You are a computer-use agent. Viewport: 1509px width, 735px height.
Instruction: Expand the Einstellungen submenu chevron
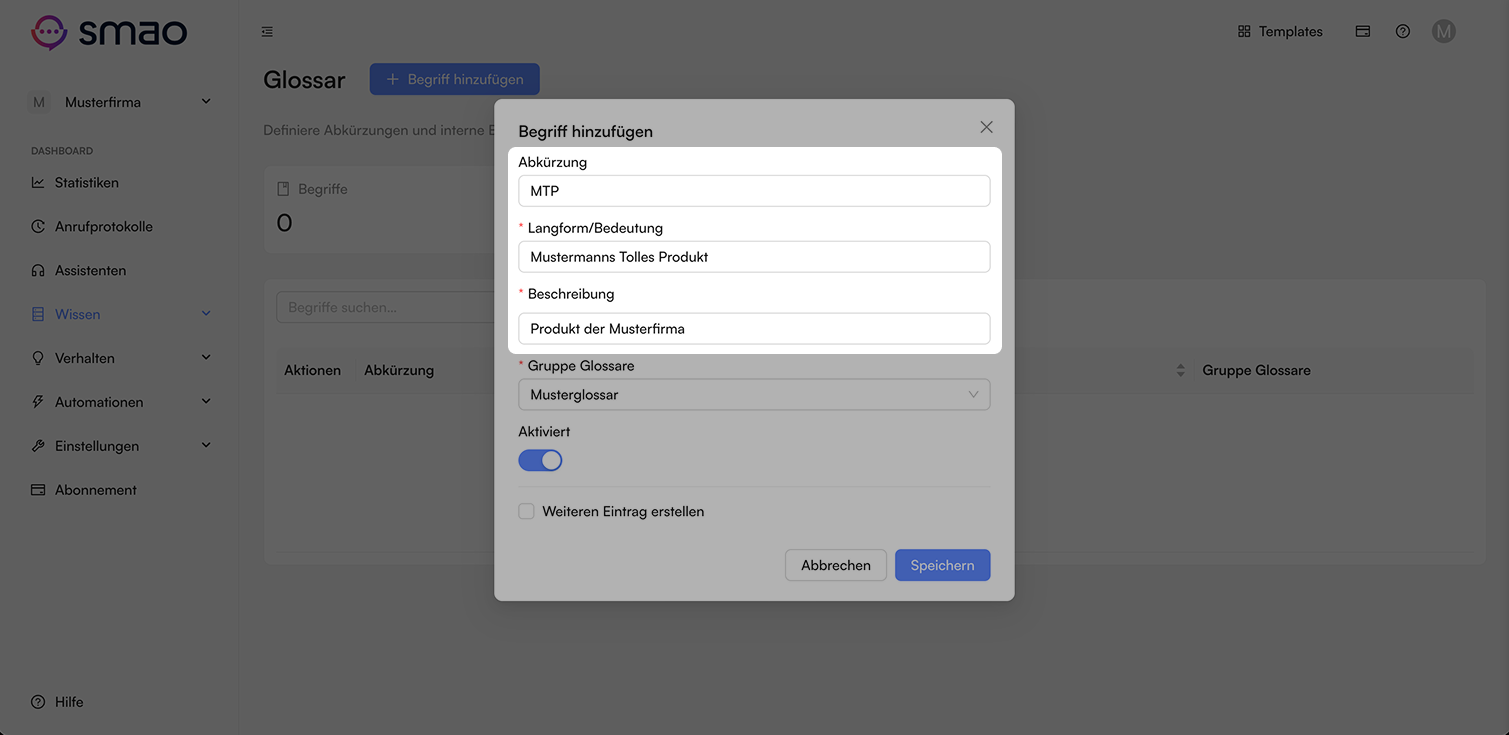coord(206,446)
